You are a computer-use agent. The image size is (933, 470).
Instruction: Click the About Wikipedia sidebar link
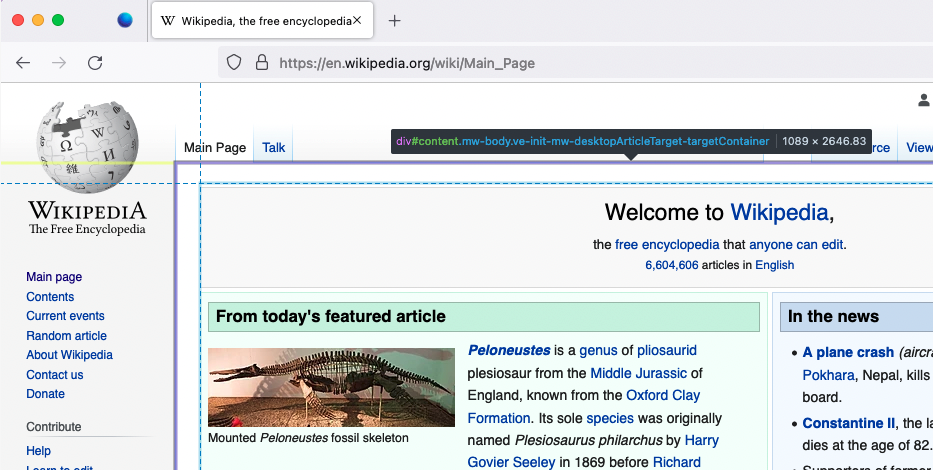coord(69,355)
